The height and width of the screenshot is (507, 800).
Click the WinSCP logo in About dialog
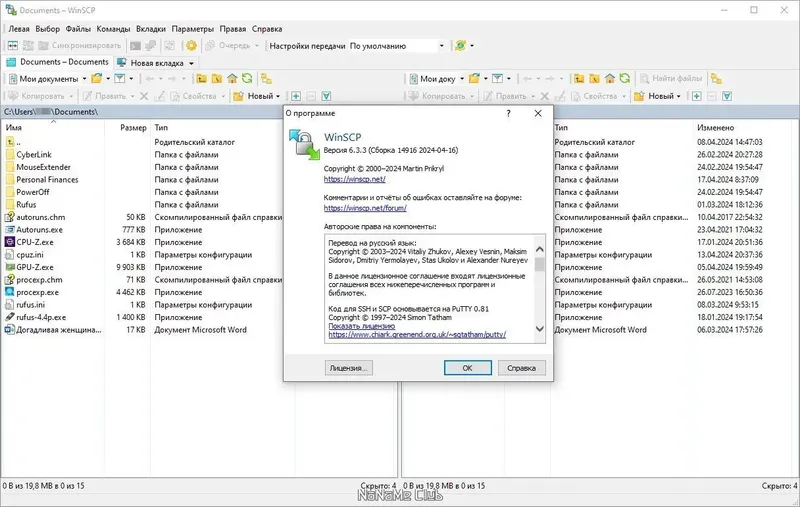coord(304,144)
